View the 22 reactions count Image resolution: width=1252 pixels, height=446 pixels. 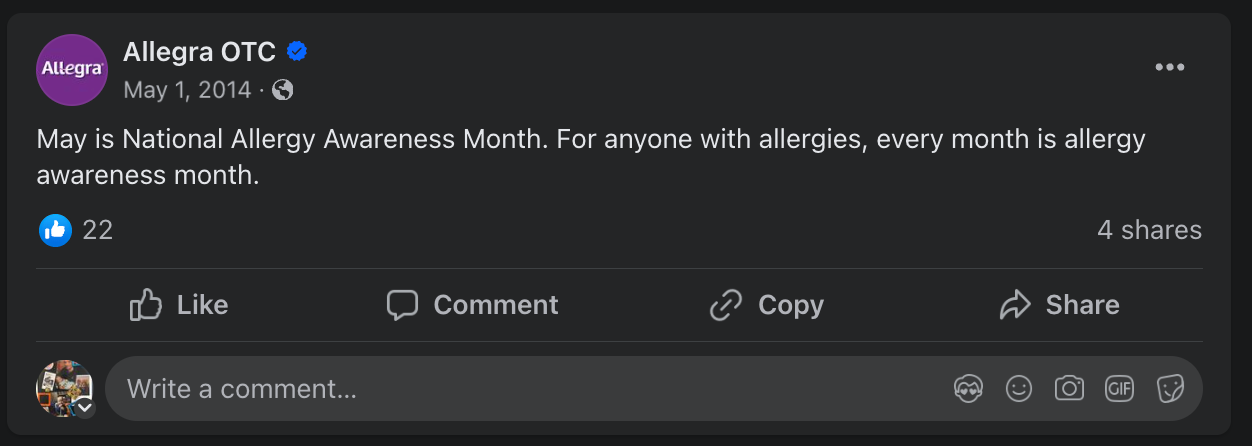(x=98, y=230)
